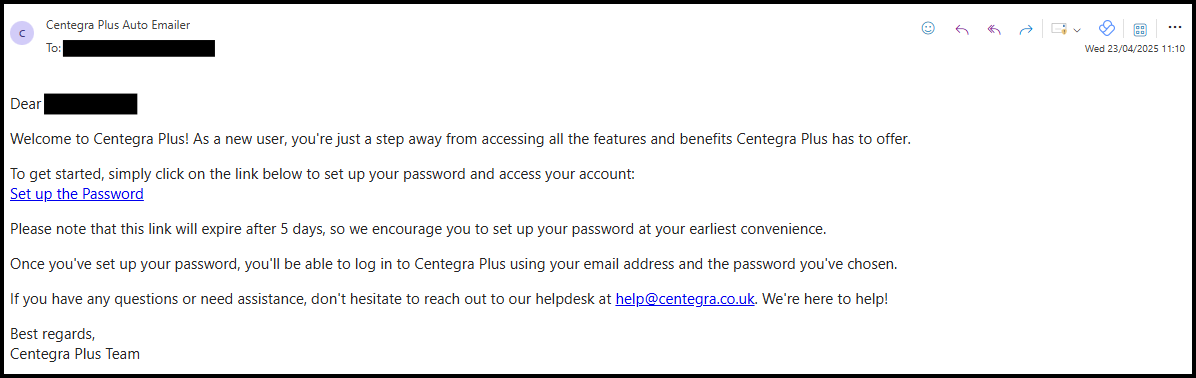Click the envelope with warning badge icon
The width and height of the screenshot is (1196, 378).
pyautogui.click(x=1059, y=29)
